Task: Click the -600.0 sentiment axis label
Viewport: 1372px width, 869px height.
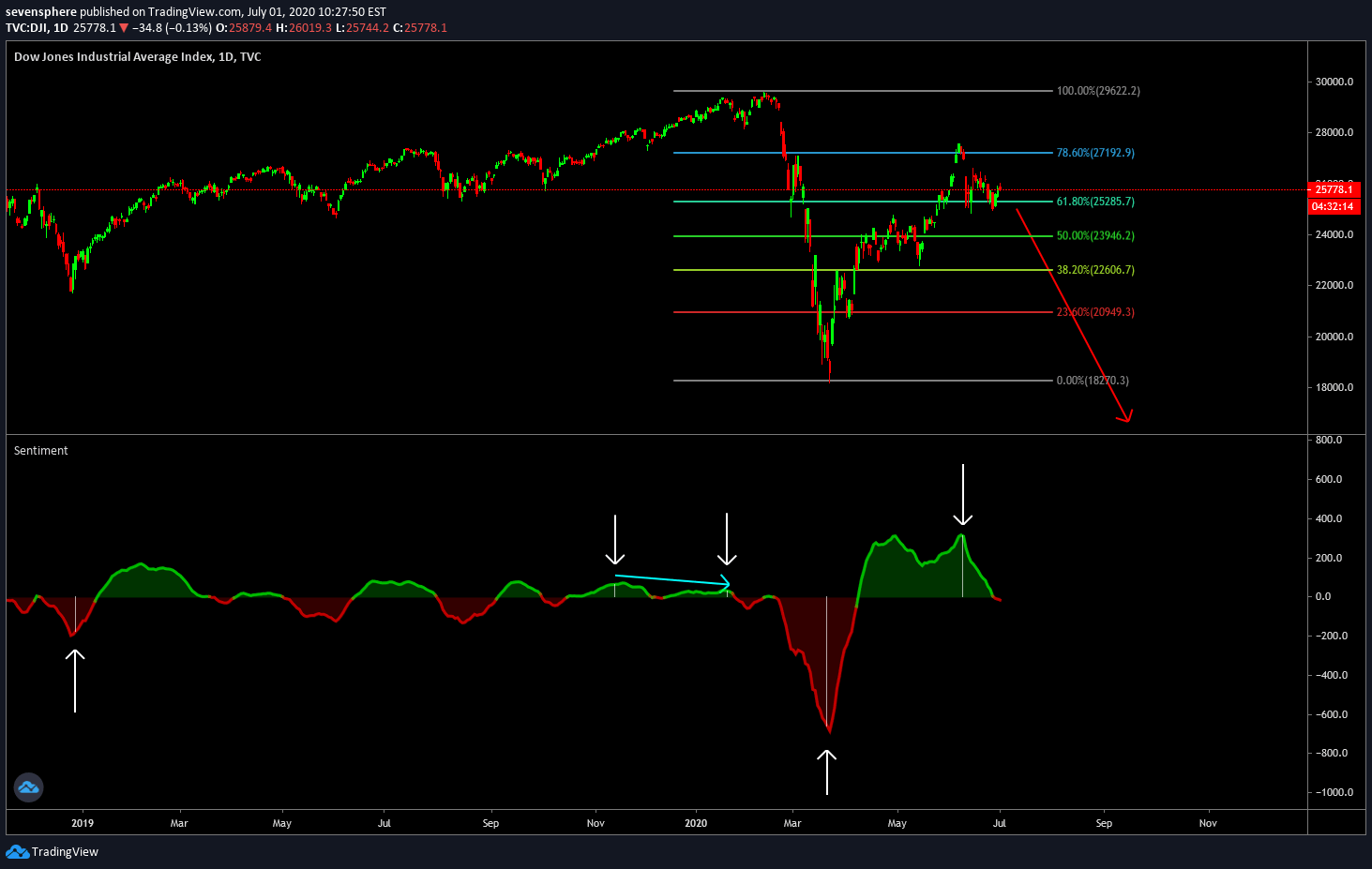Action: (x=1331, y=714)
